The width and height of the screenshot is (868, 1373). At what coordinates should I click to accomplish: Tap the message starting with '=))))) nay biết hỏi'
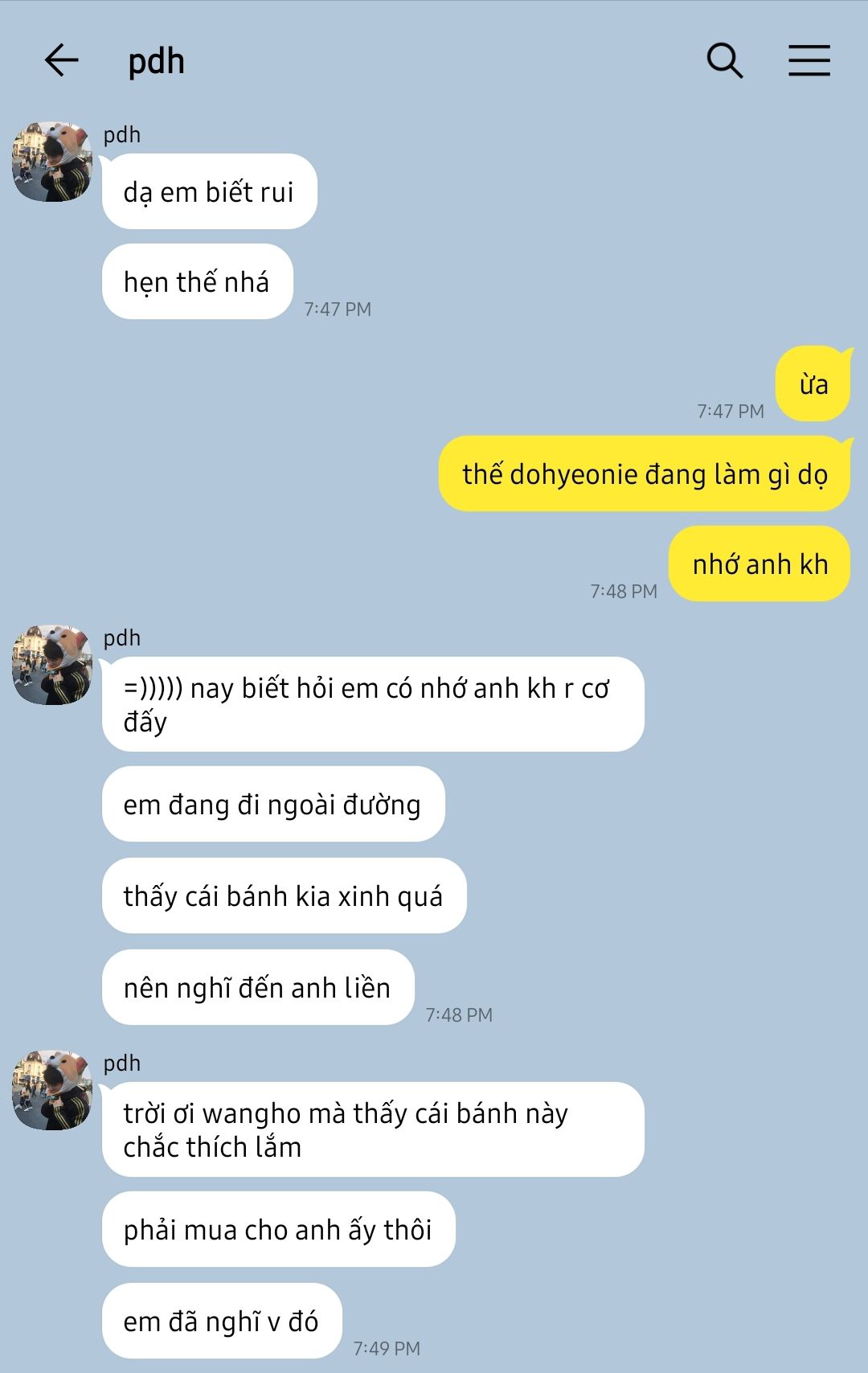(x=373, y=704)
